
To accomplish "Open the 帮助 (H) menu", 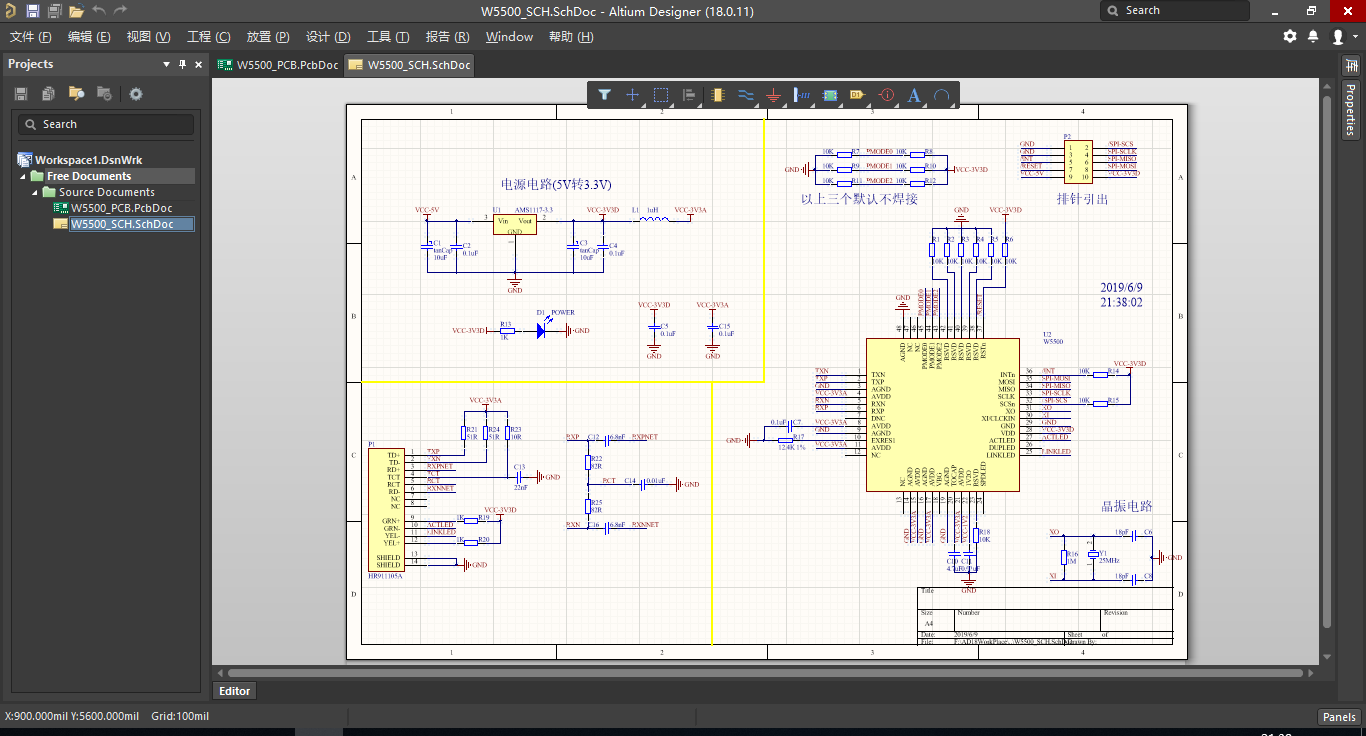I will 571,37.
